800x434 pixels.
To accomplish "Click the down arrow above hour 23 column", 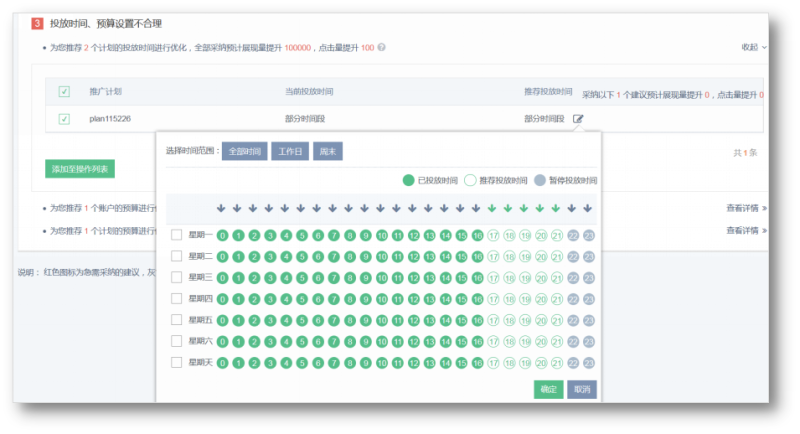I will click(x=587, y=208).
